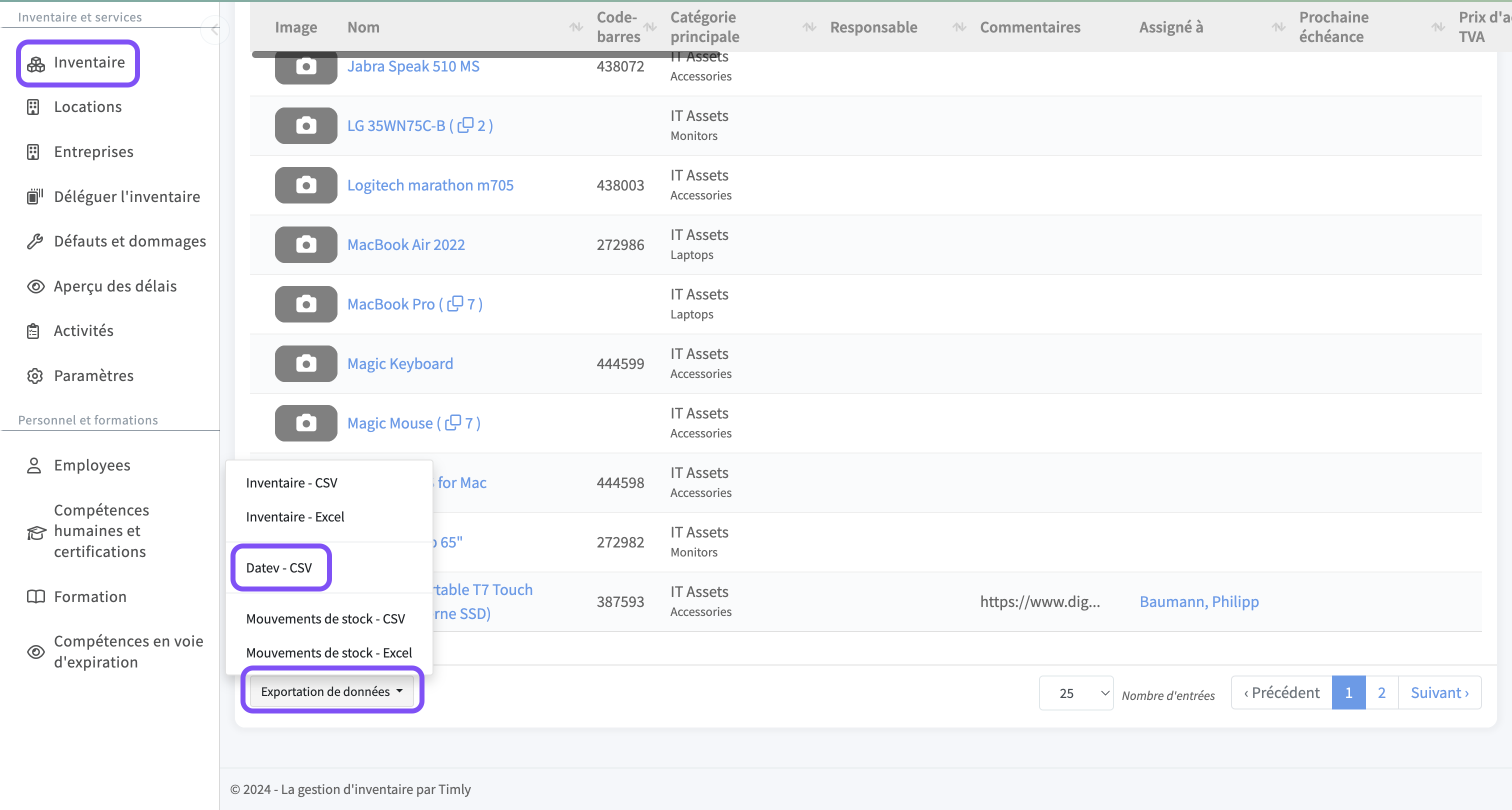The image size is (1512, 810).
Task: Open Défauts et dommages in the sidebar
Action: click(x=129, y=241)
